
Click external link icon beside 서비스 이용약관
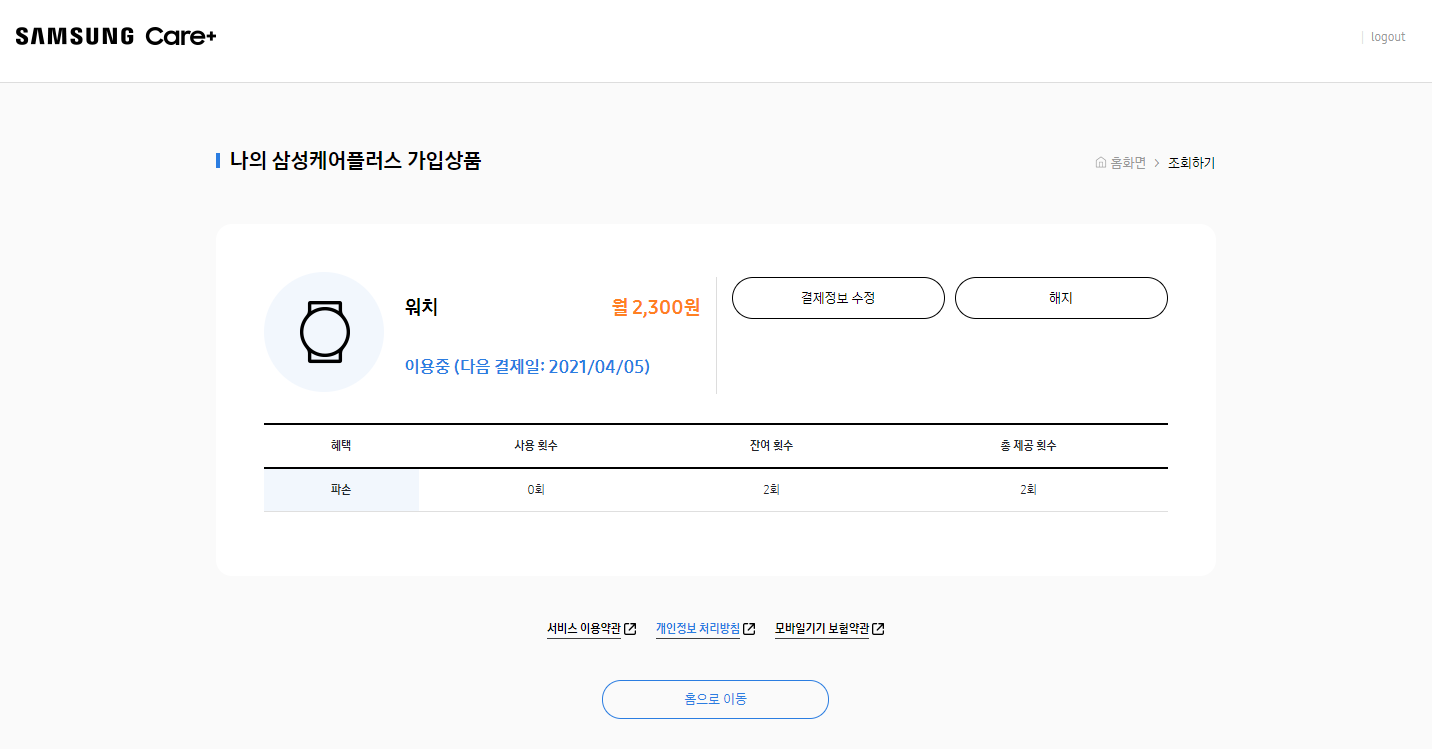tap(630, 629)
